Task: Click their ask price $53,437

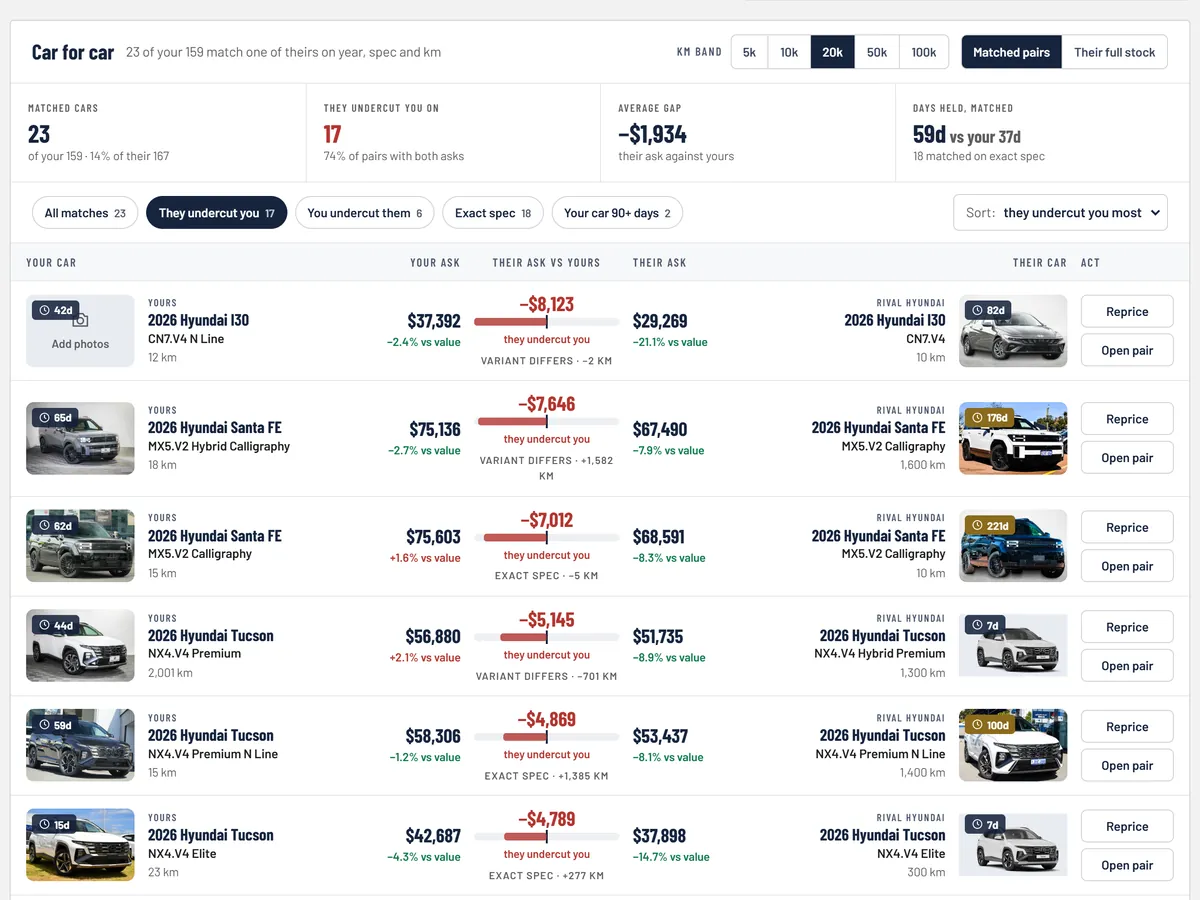Action: point(660,736)
